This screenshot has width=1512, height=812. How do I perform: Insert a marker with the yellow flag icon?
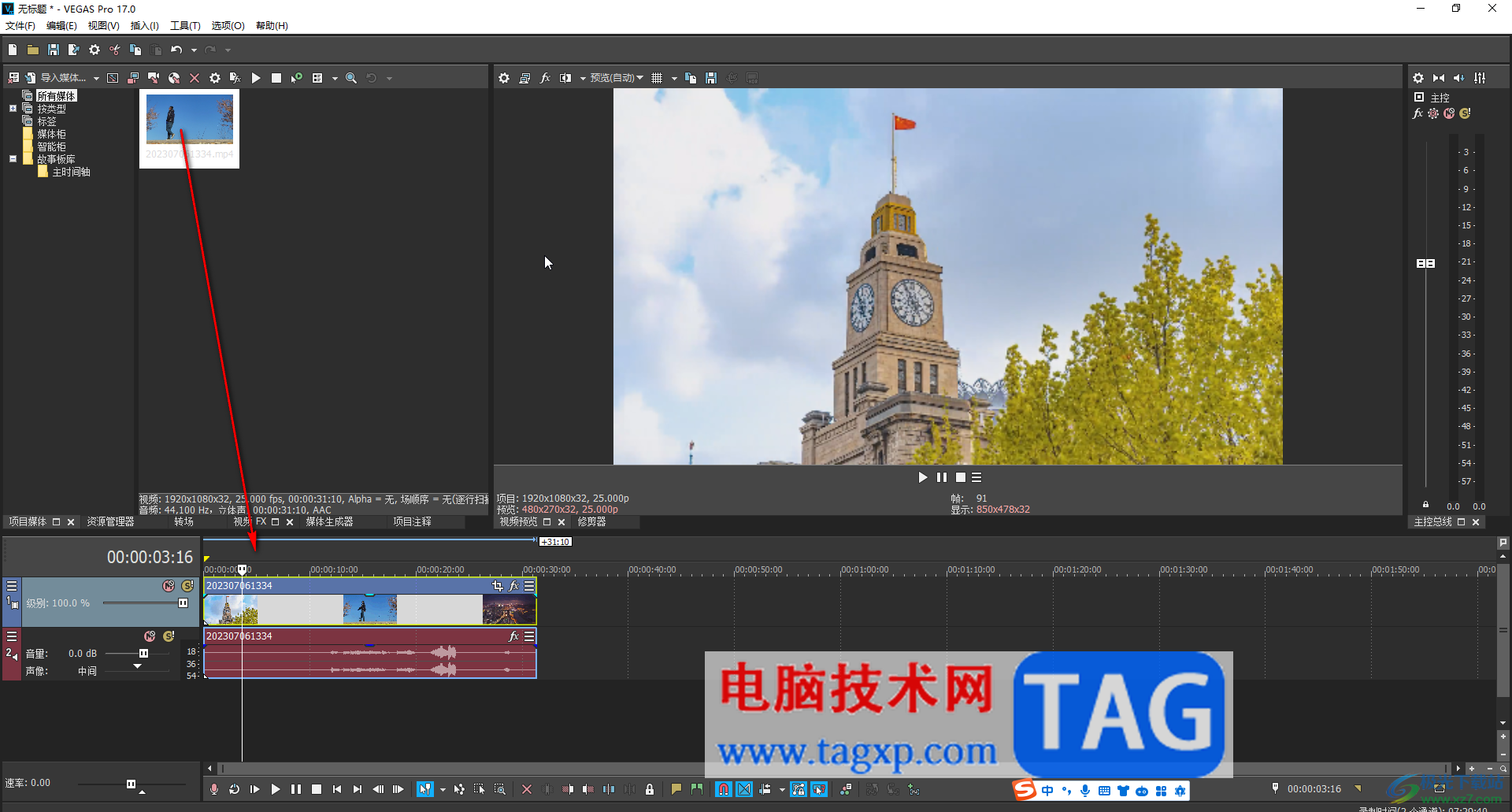pyautogui.click(x=676, y=789)
